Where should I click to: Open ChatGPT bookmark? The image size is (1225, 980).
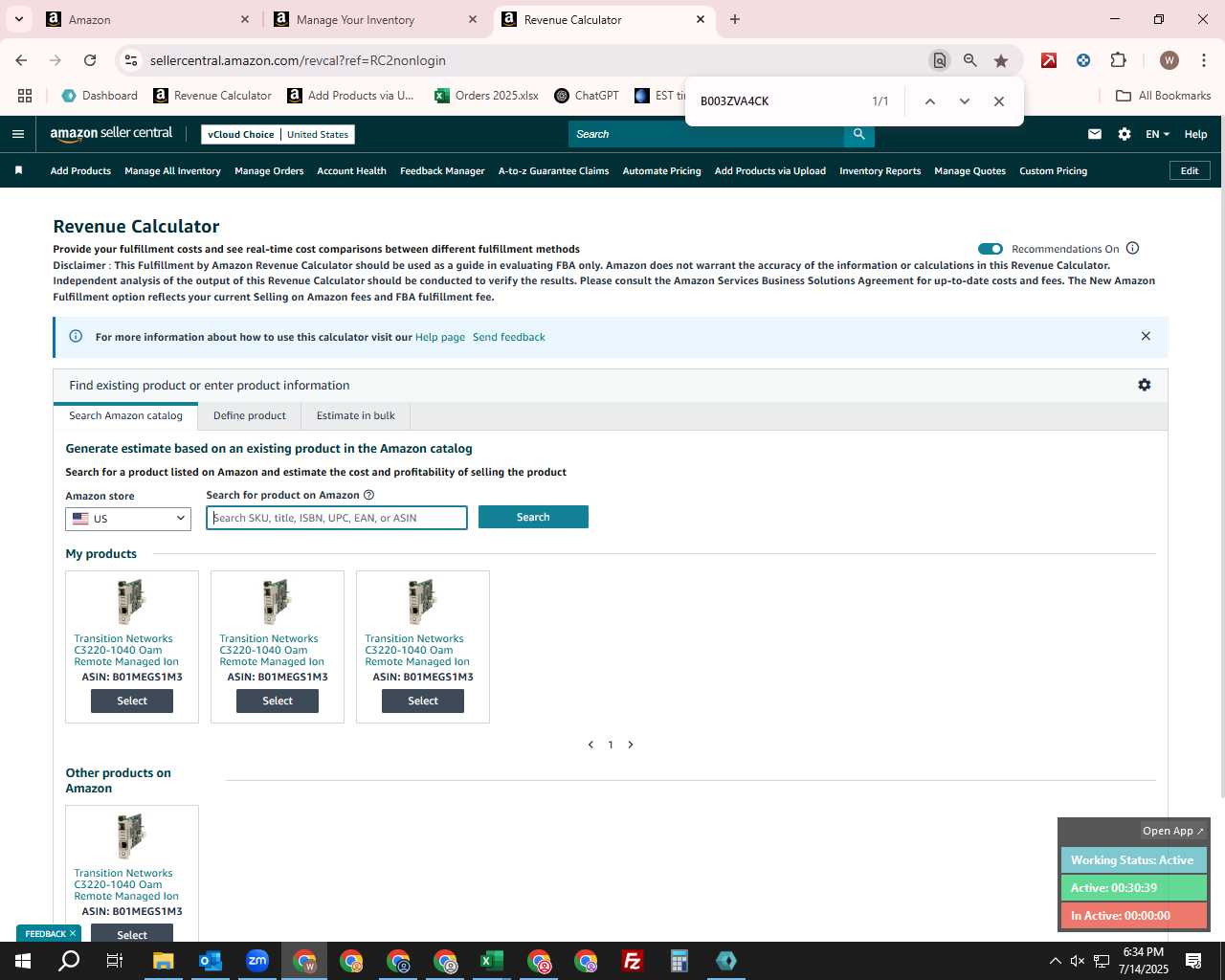[587, 96]
